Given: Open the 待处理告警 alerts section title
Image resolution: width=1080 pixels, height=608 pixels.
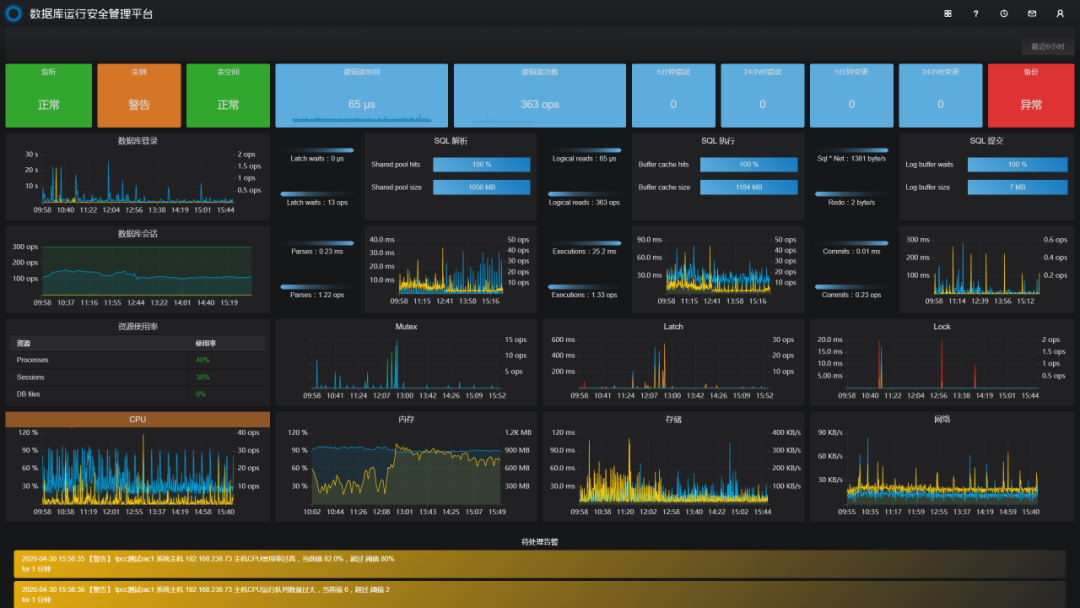Looking at the screenshot, I should click(x=540, y=542).
